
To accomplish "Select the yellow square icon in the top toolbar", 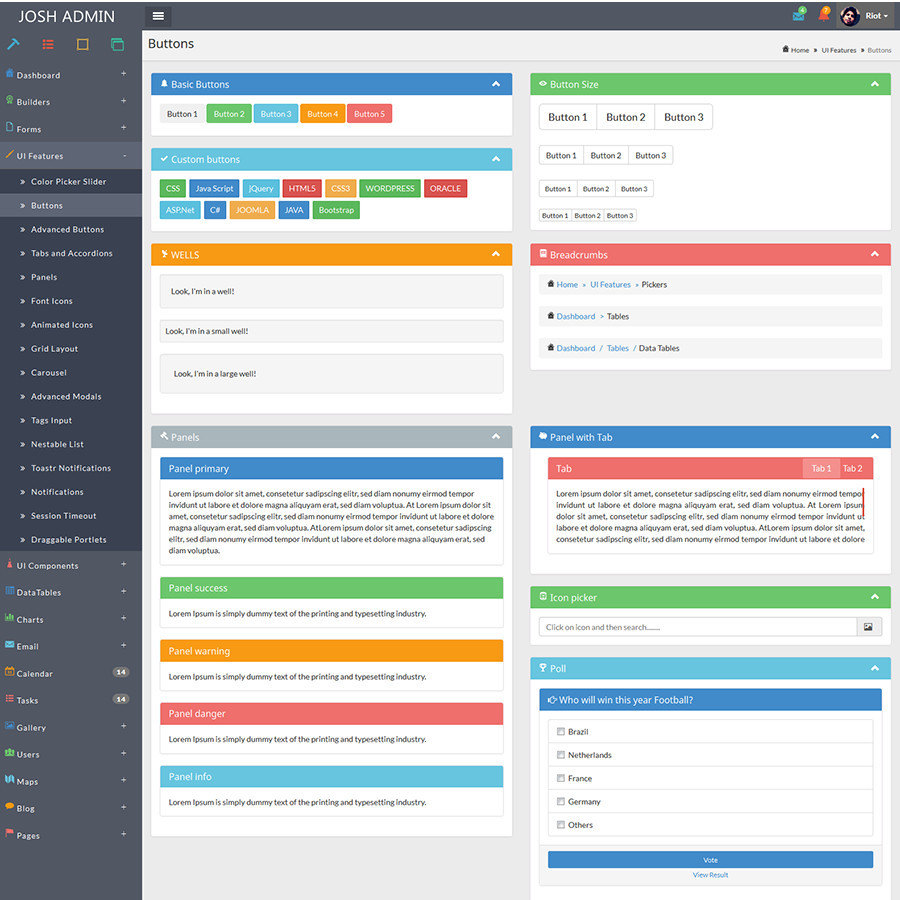I will click(x=82, y=44).
